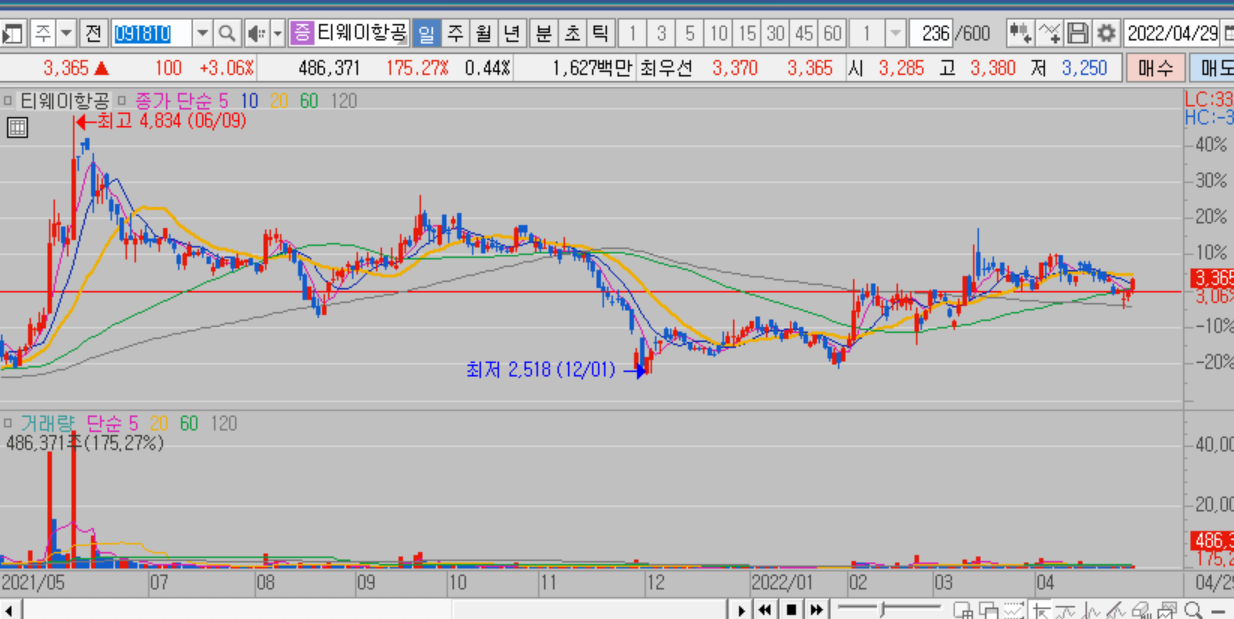Click the fast-forward double-arrow button
This screenshot has height=619, width=1234.
click(817, 610)
